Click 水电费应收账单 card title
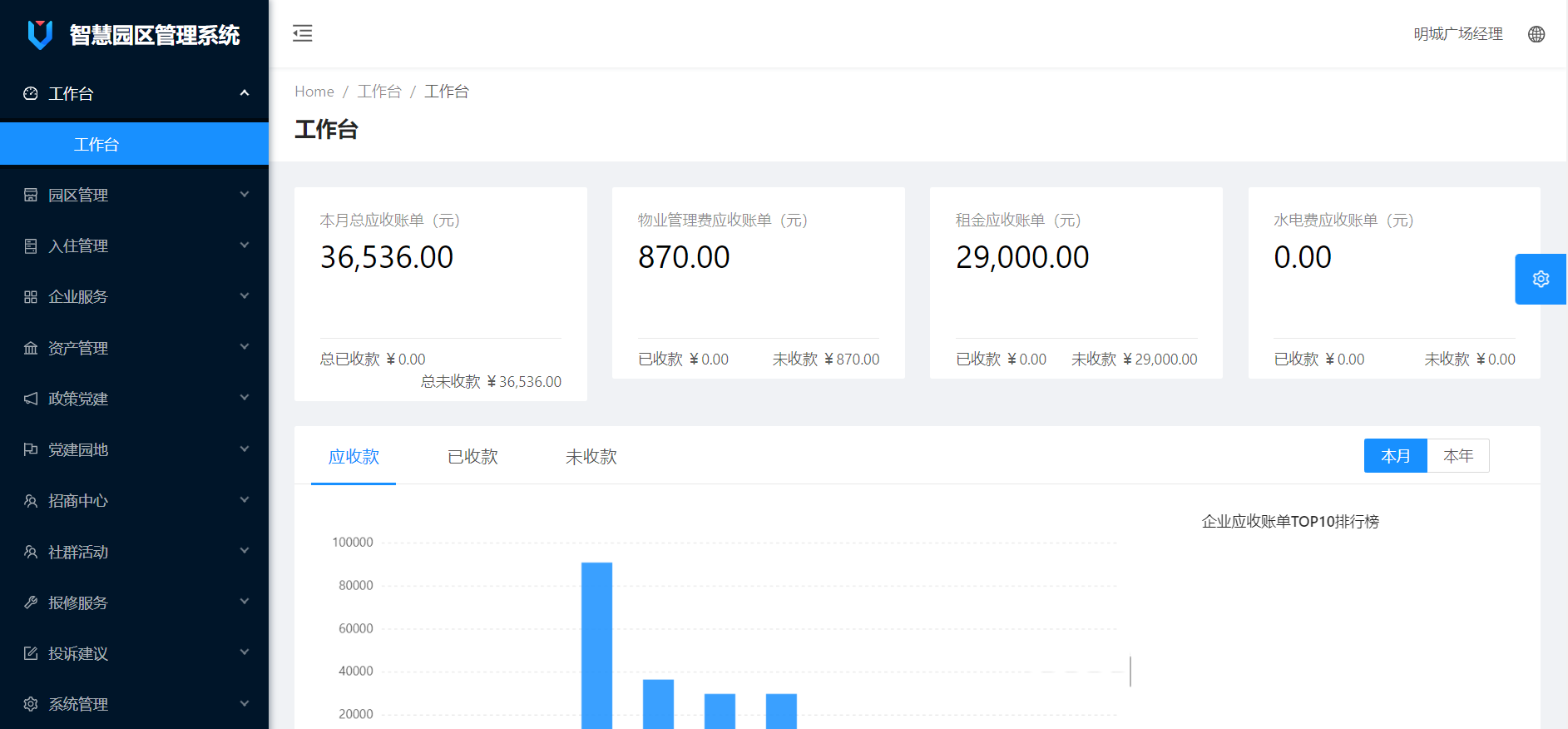 click(1343, 221)
